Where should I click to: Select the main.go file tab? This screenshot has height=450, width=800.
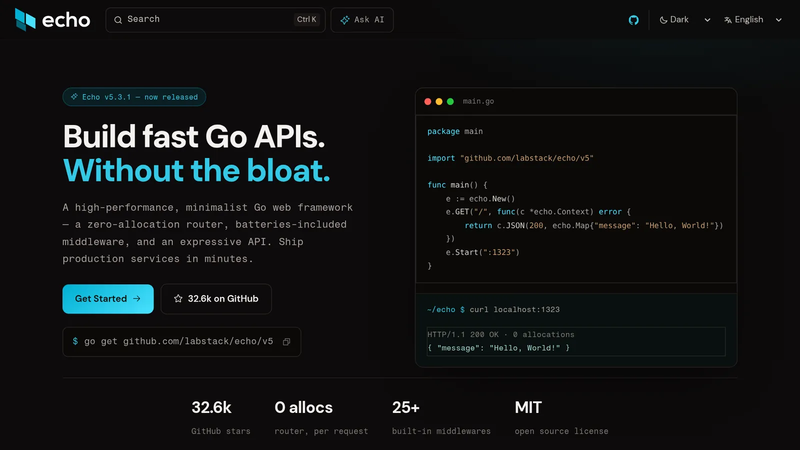[x=478, y=102]
